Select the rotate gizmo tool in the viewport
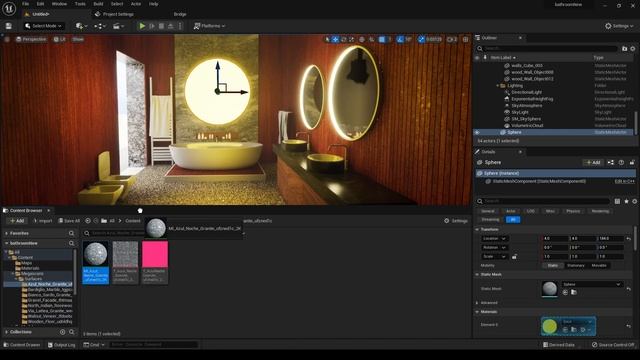This screenshot has width=640, height=360. click(x=343, y=39)
